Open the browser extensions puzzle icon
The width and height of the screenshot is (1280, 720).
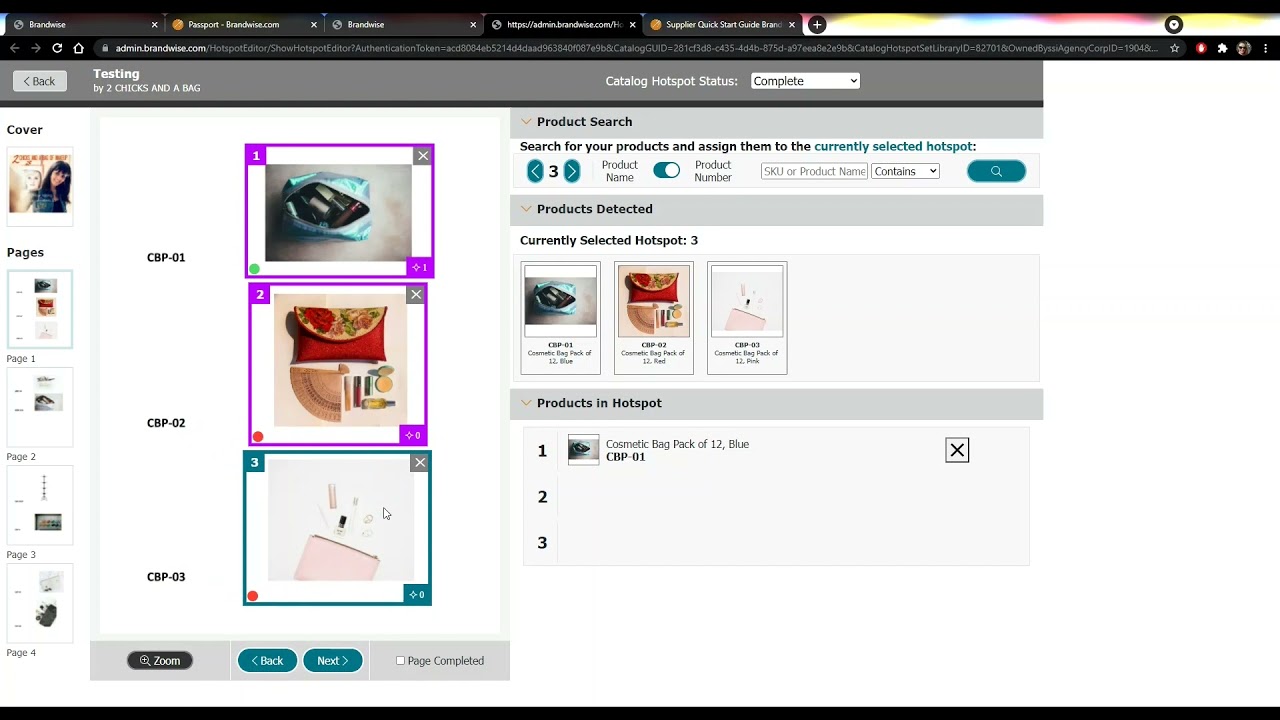1222,48
